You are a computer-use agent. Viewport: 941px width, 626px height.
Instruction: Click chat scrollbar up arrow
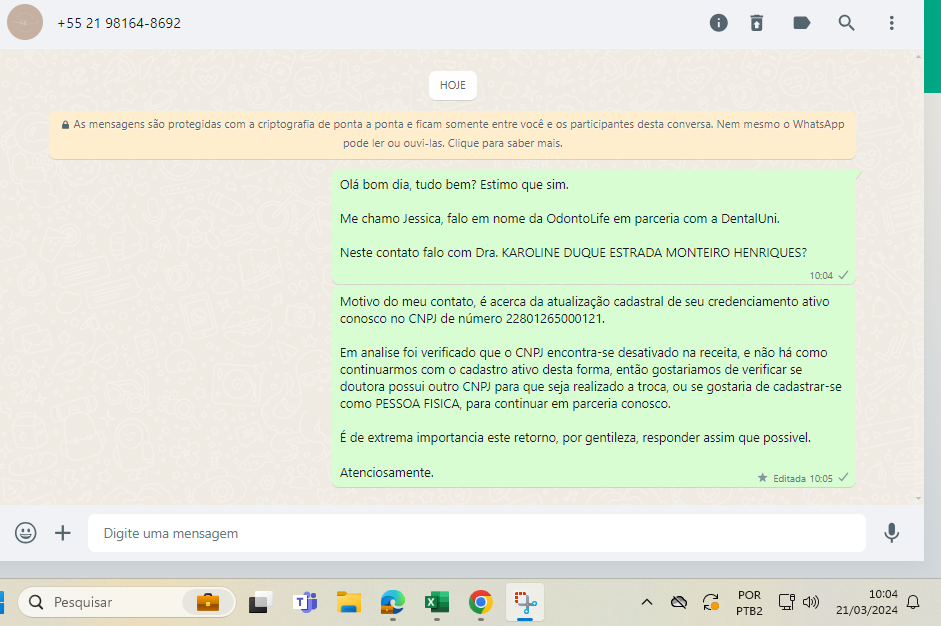[918, 57]
